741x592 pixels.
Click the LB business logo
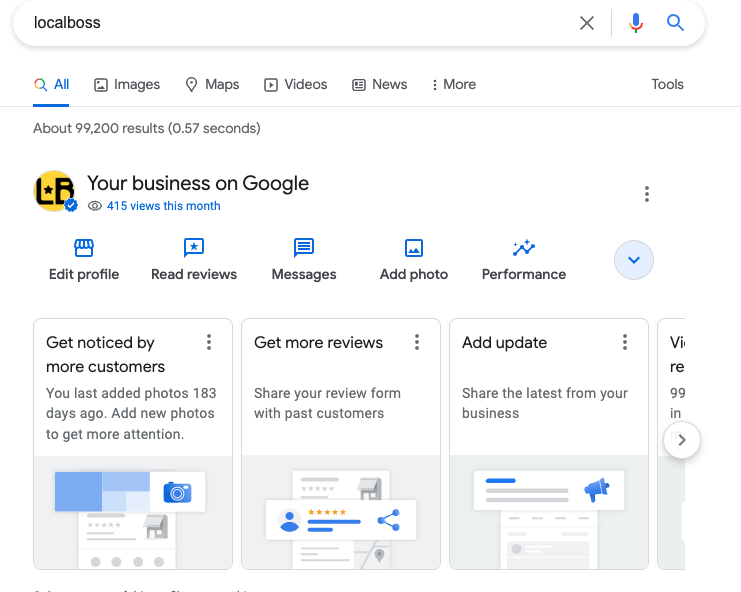(54, 191)
